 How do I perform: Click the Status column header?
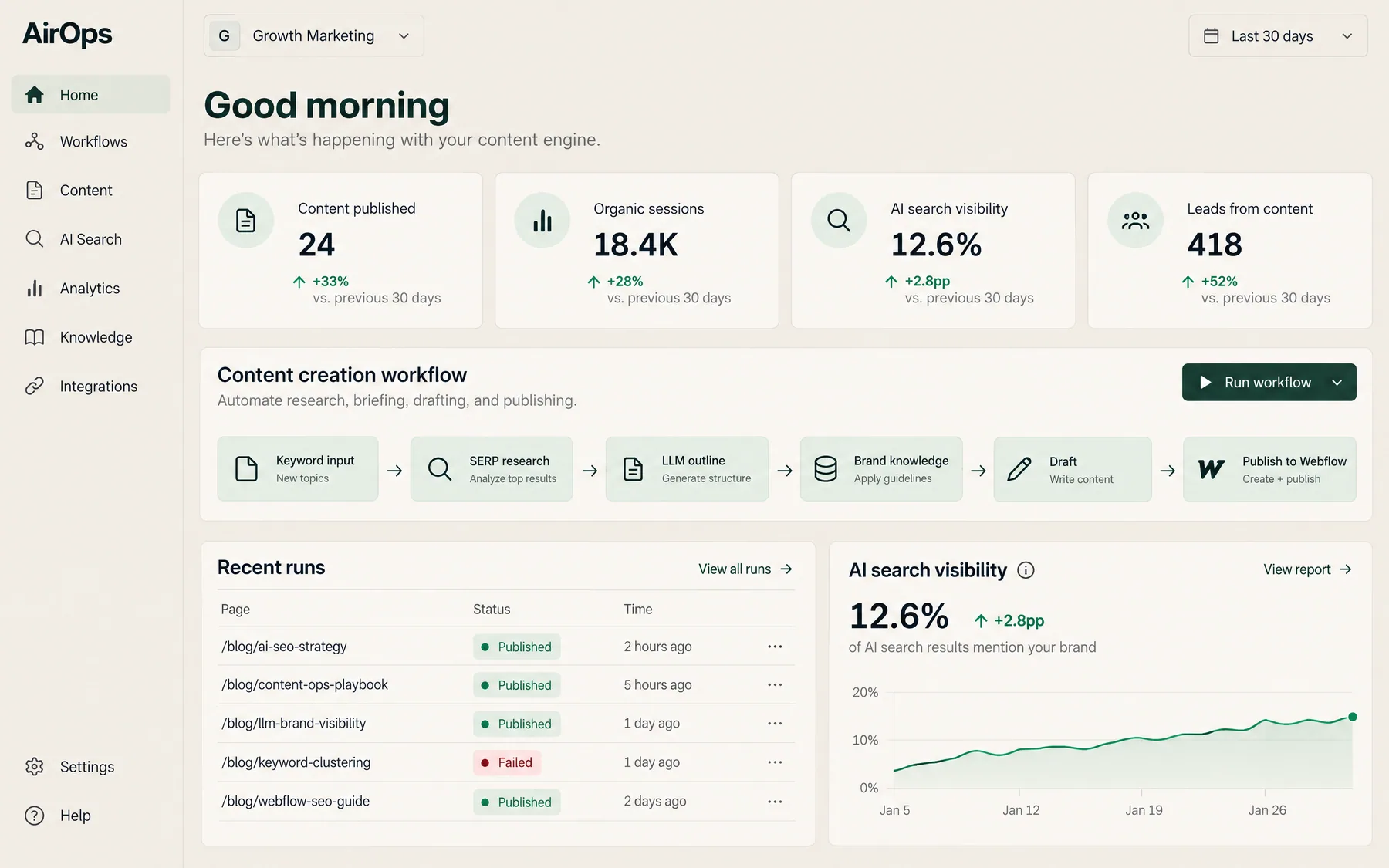(x=492, y=609)
